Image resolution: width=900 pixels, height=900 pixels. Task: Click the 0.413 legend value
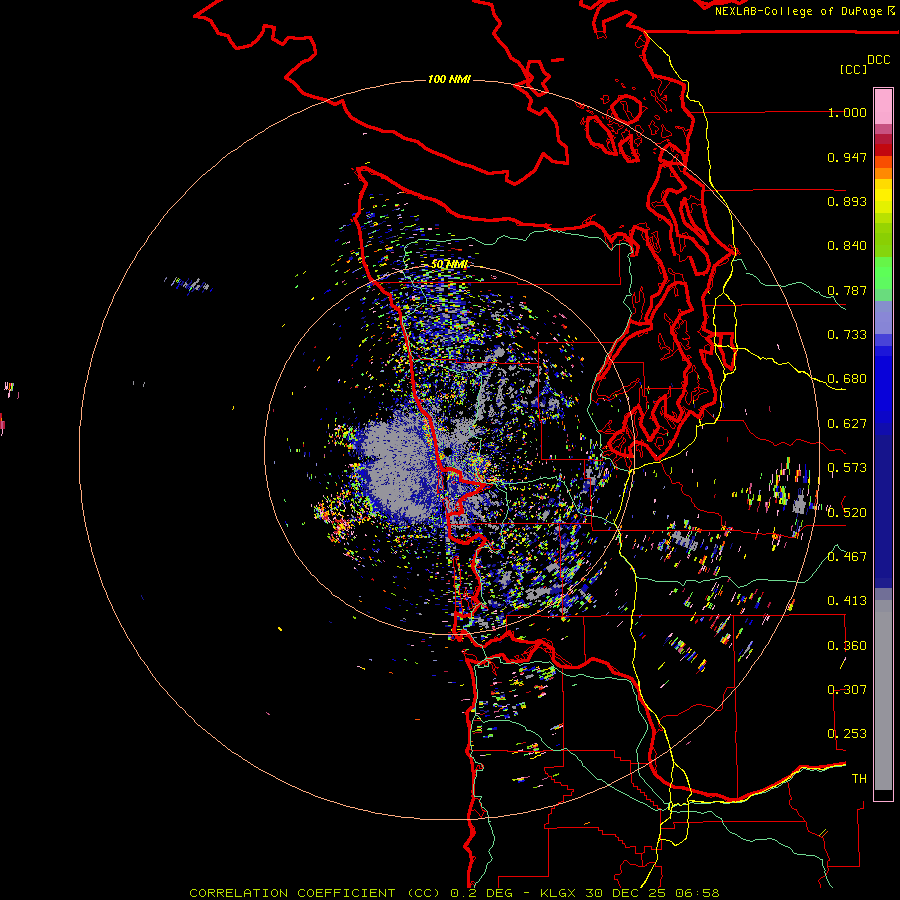[x=847, y=601]
